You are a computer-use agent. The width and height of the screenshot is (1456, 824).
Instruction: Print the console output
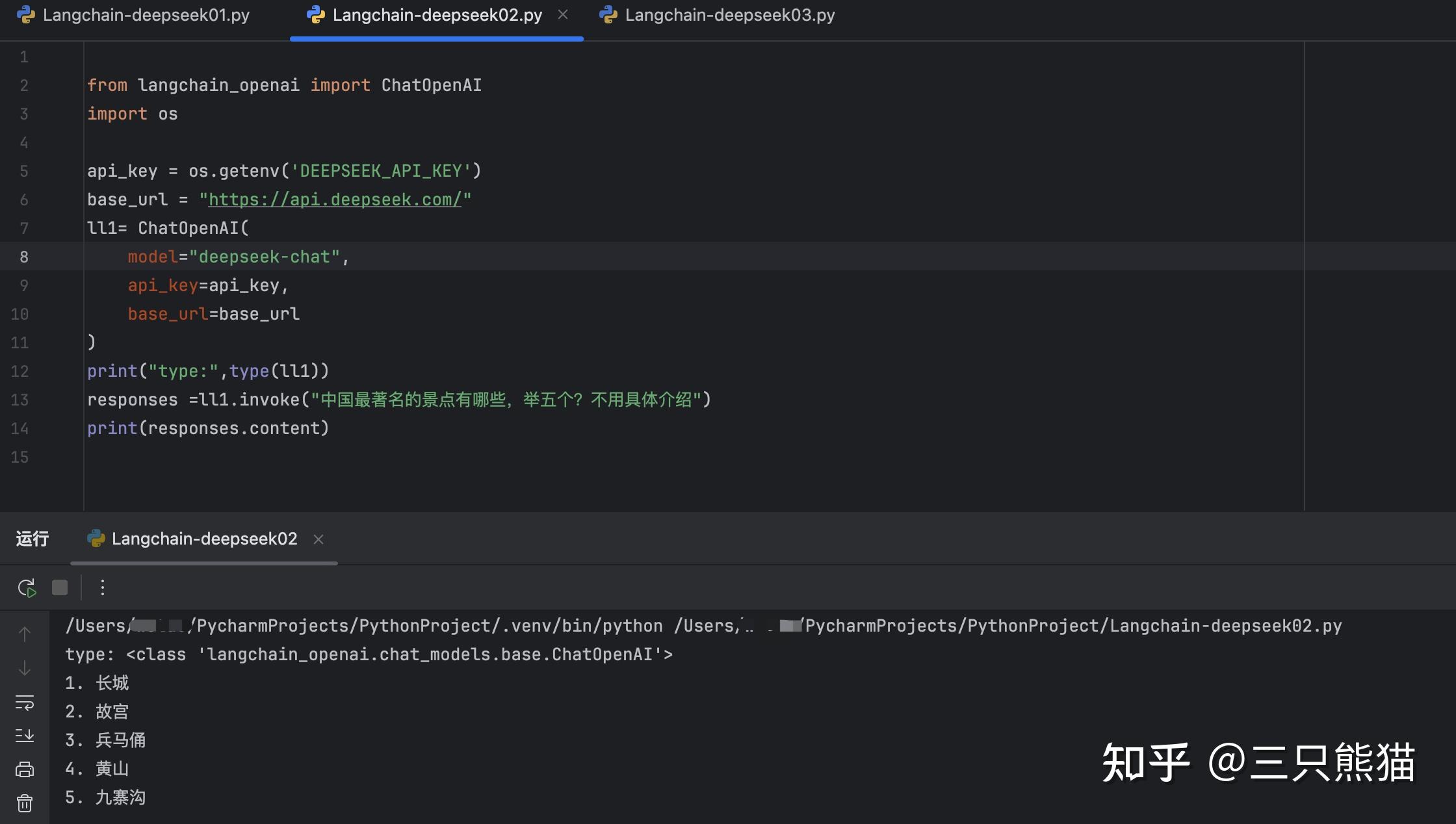click(x=25, y=769)
